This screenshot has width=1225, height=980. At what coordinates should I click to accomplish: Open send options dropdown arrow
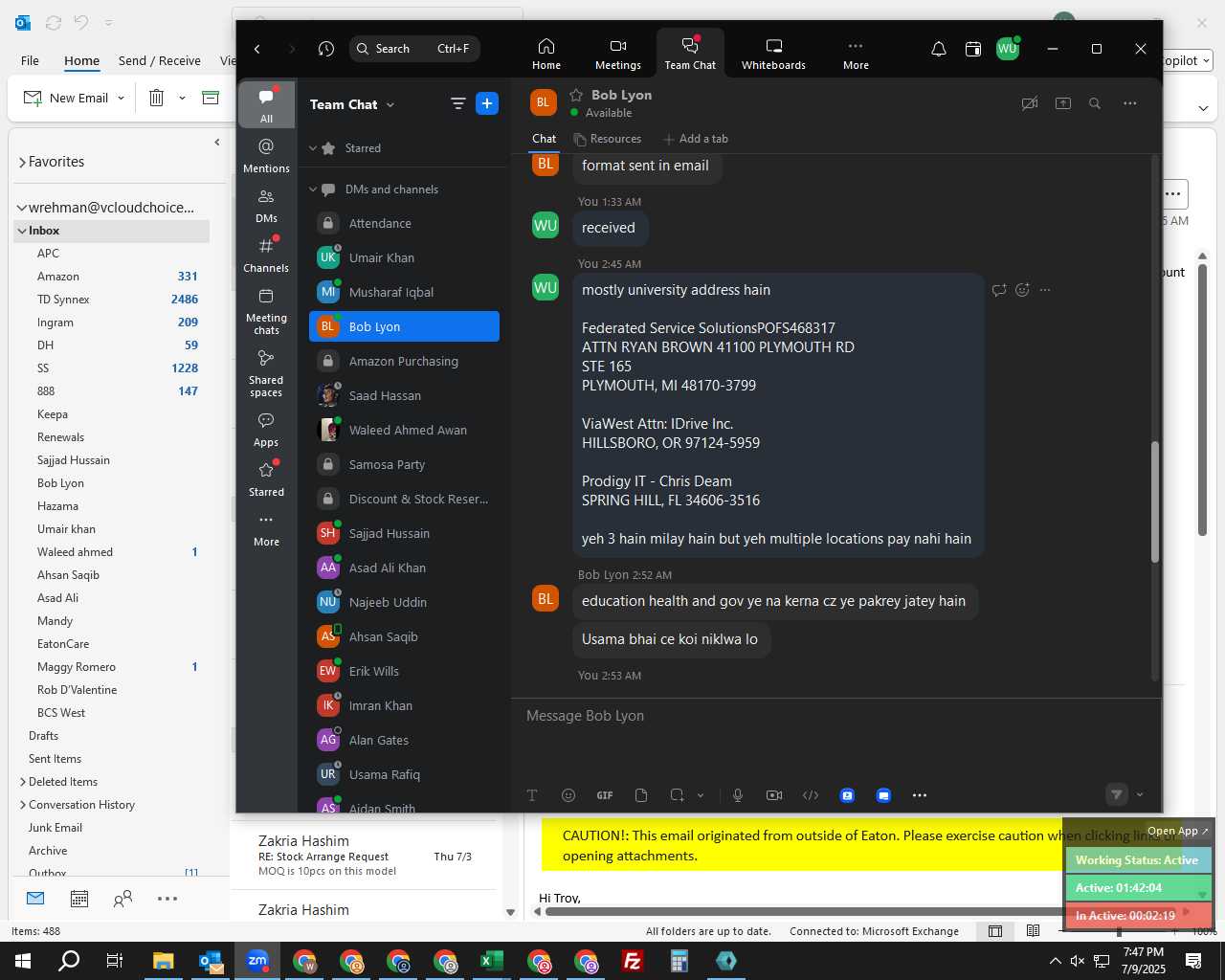(1140, 794)
